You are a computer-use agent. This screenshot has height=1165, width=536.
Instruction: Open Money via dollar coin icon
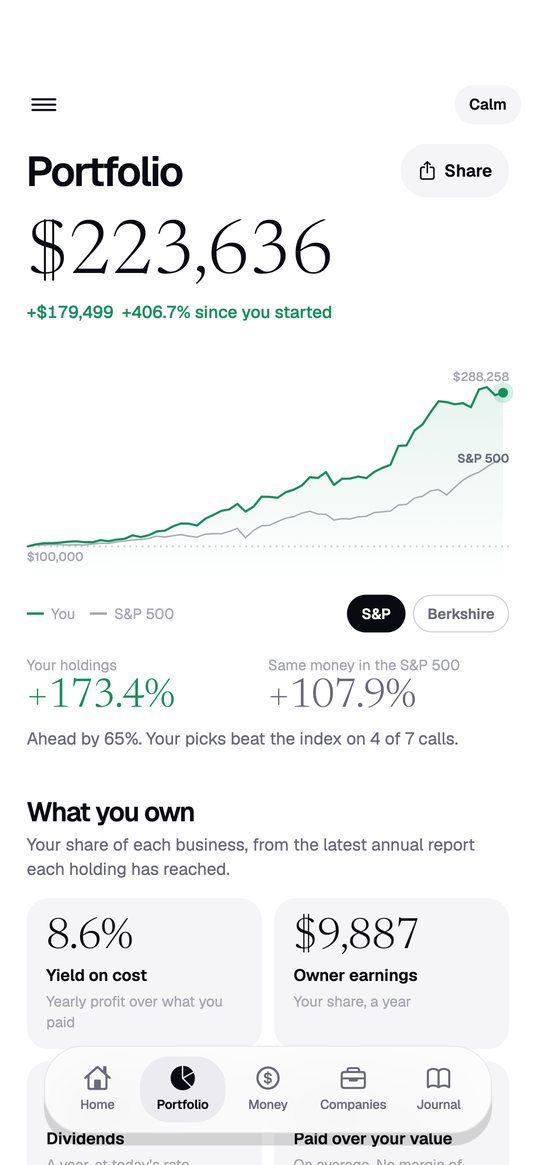click(268, 1077)
